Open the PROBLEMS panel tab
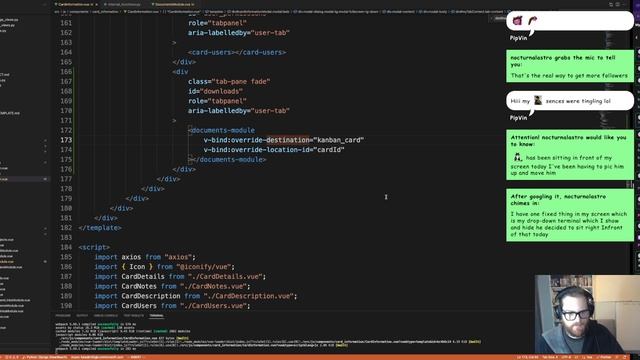This screenshot has height=360, width=640. (x=63, y=316)
